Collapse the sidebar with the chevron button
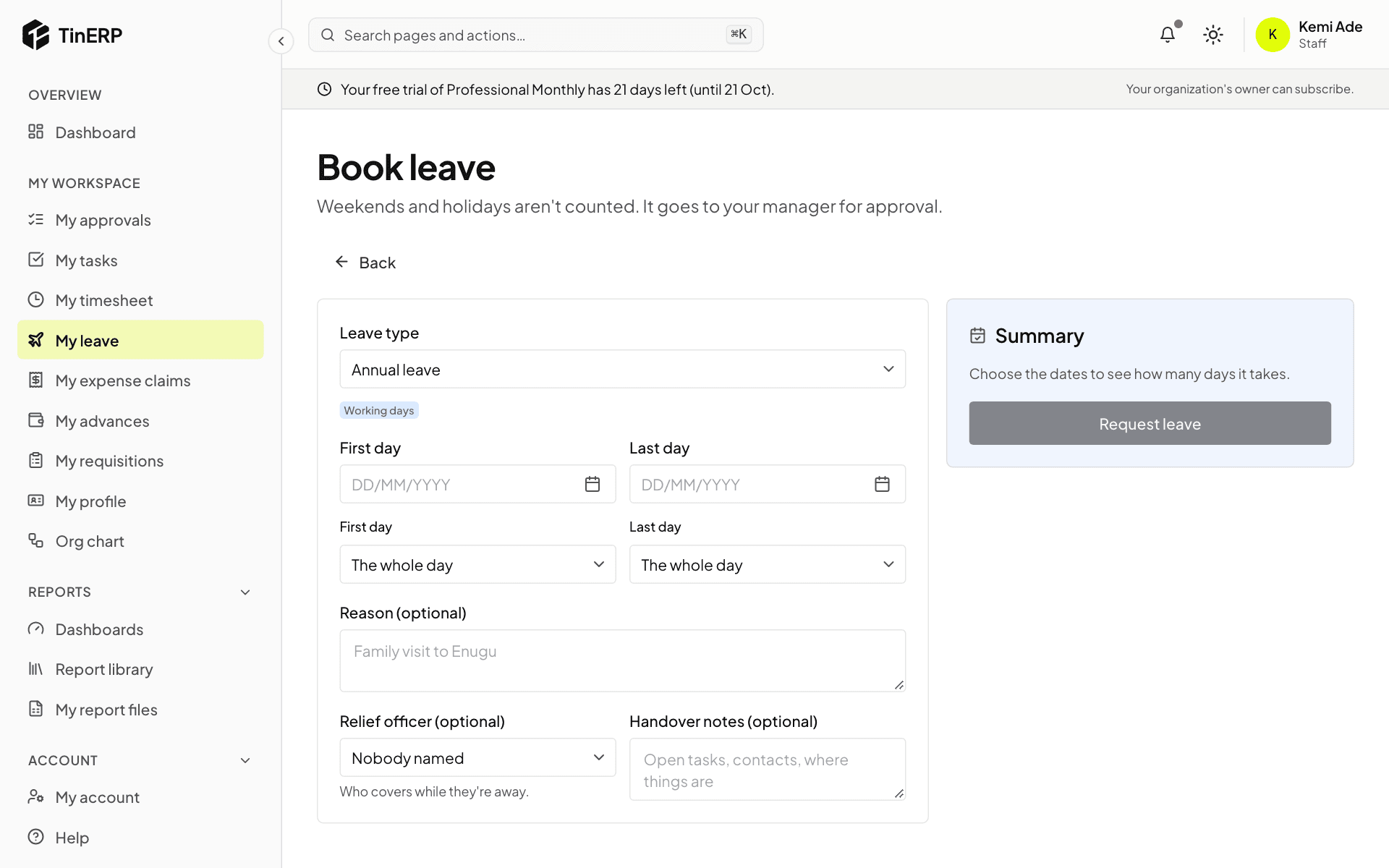 pos(281,41)
